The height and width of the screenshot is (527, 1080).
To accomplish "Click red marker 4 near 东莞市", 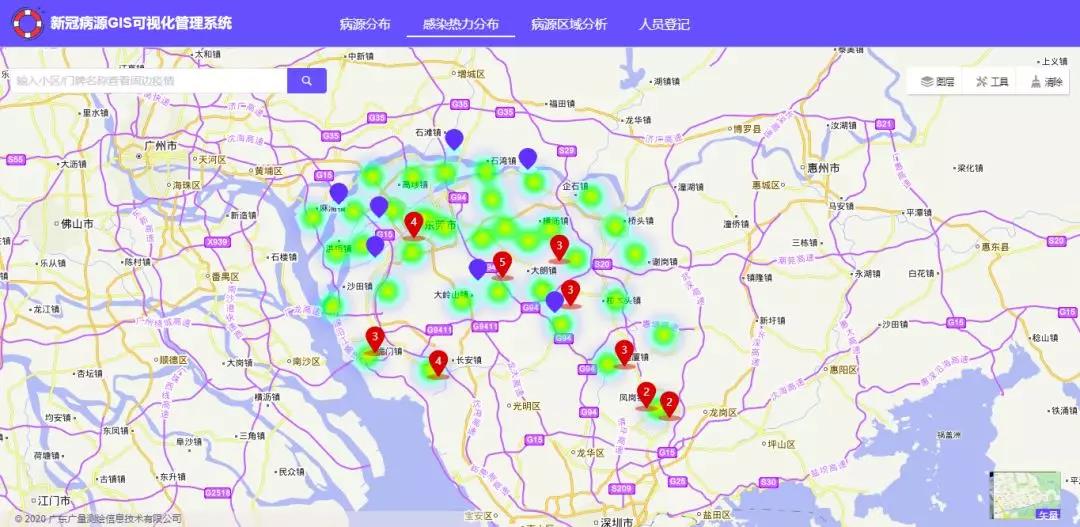I will [412, 224].
